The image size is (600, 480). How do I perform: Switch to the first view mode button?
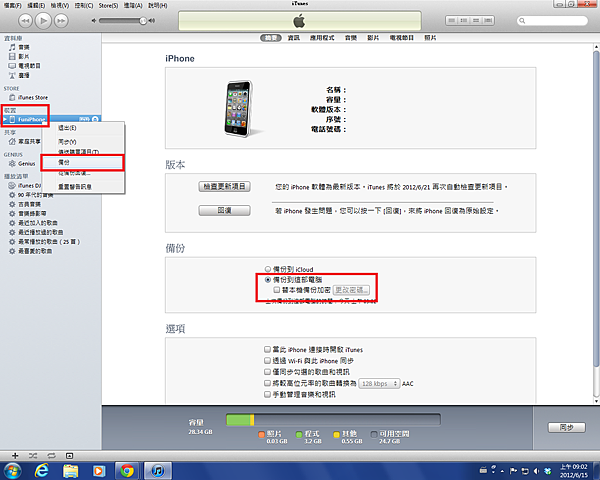452,21
